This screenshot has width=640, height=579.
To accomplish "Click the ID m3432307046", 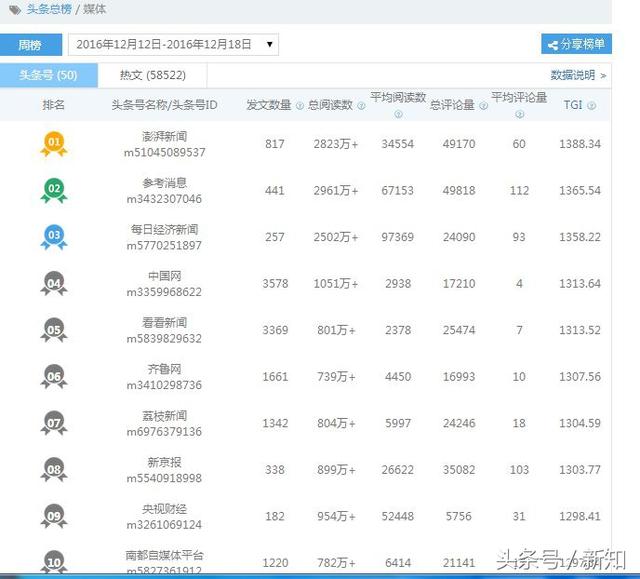I will 164,199.
